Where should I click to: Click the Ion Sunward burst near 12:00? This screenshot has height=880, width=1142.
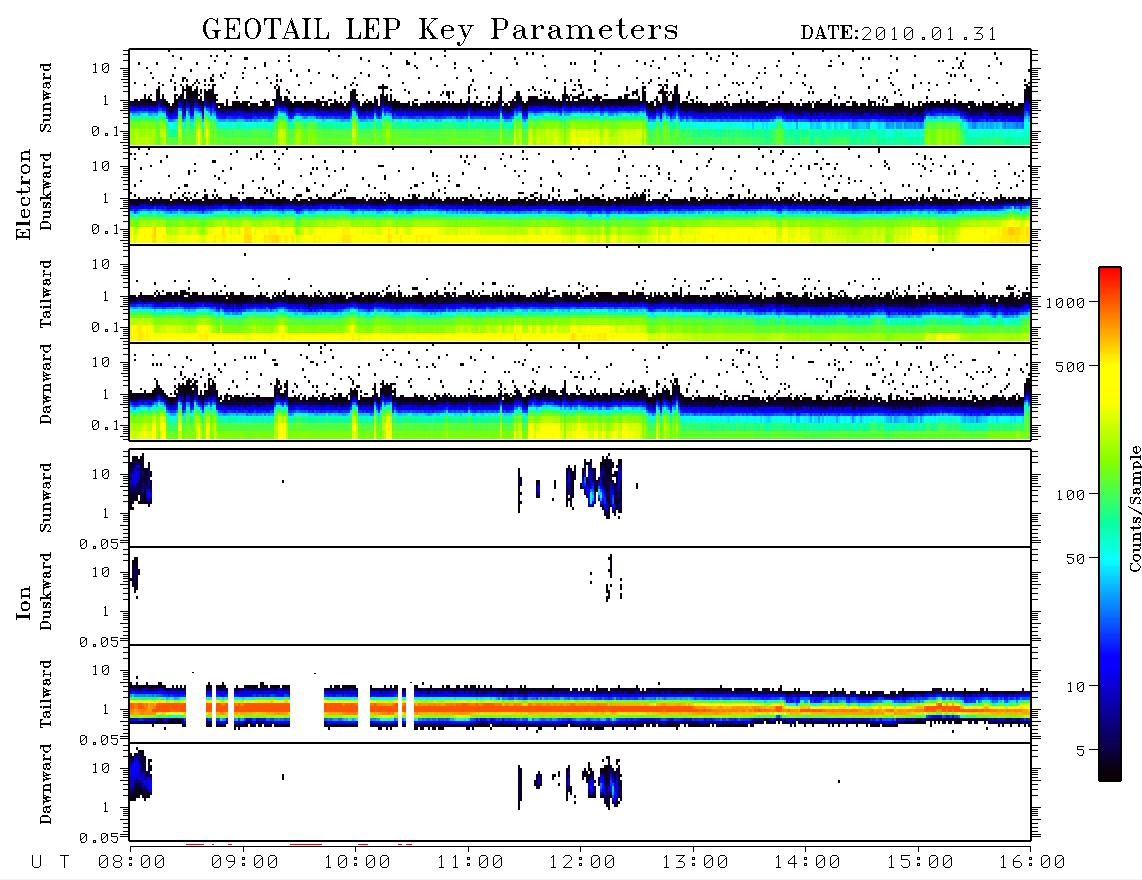(x=602, y=485)
